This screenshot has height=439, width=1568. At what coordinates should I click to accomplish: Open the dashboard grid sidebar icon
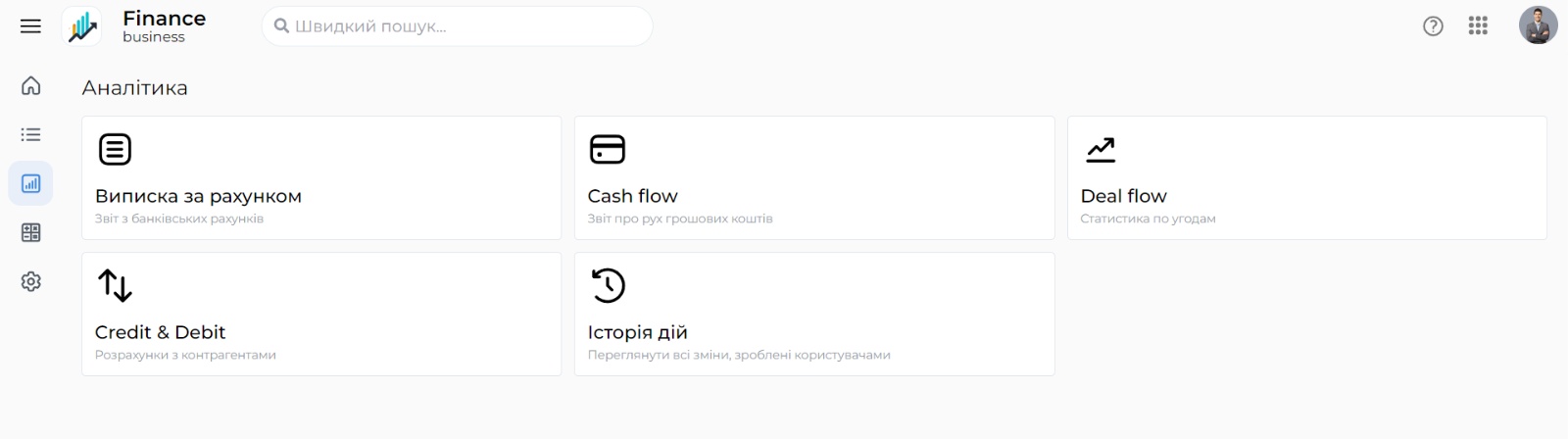31,233
